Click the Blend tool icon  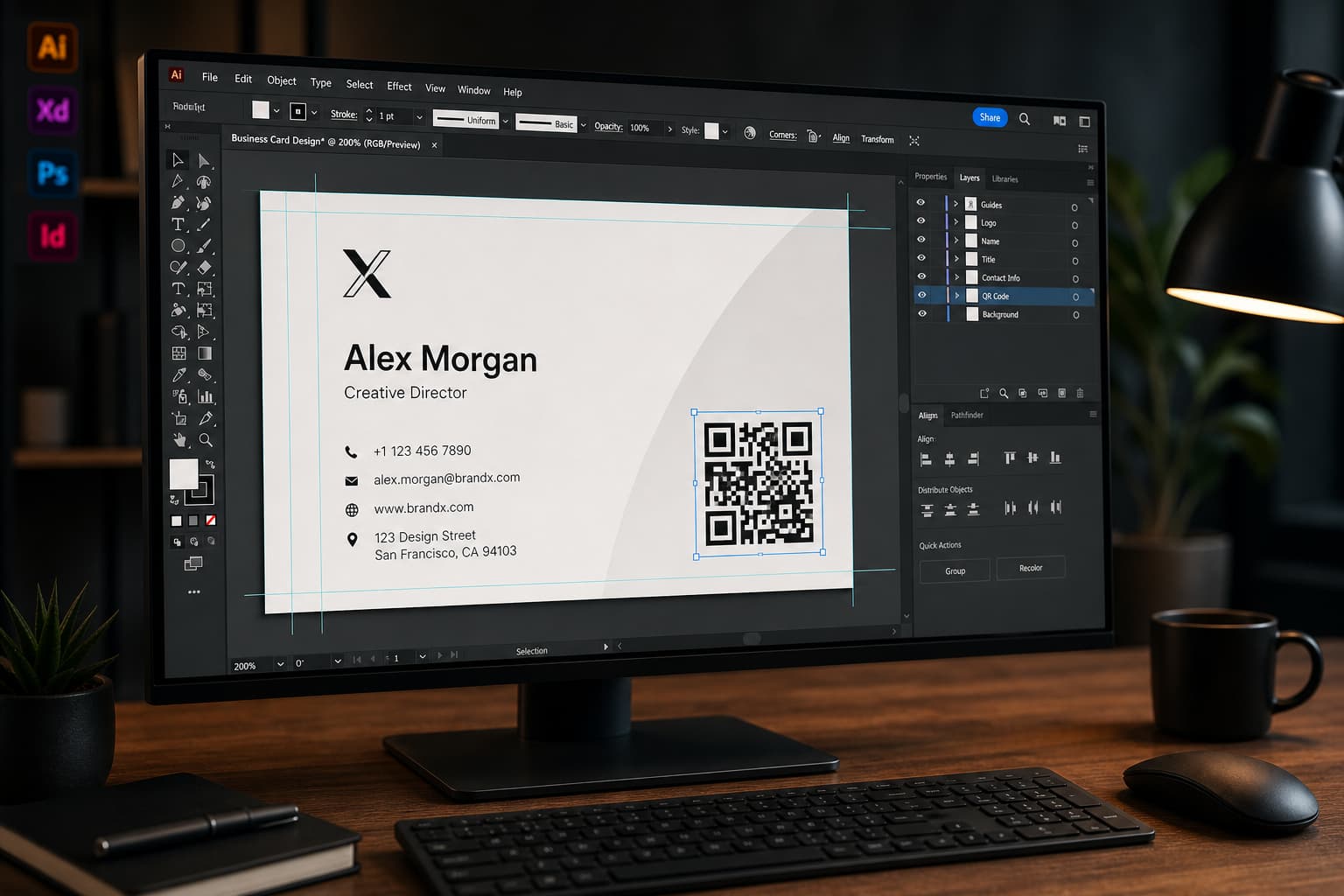click(x=205, y=374)
